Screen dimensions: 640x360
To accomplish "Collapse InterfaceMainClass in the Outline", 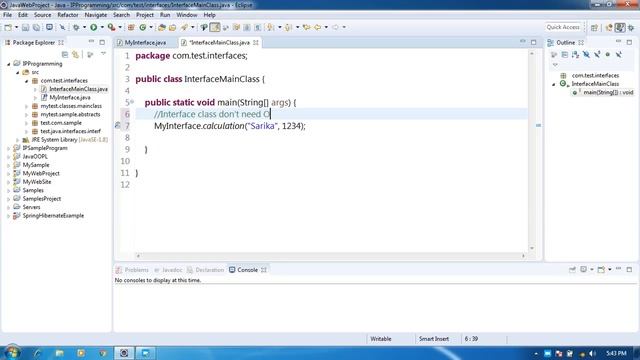I will tap(554, 84).
